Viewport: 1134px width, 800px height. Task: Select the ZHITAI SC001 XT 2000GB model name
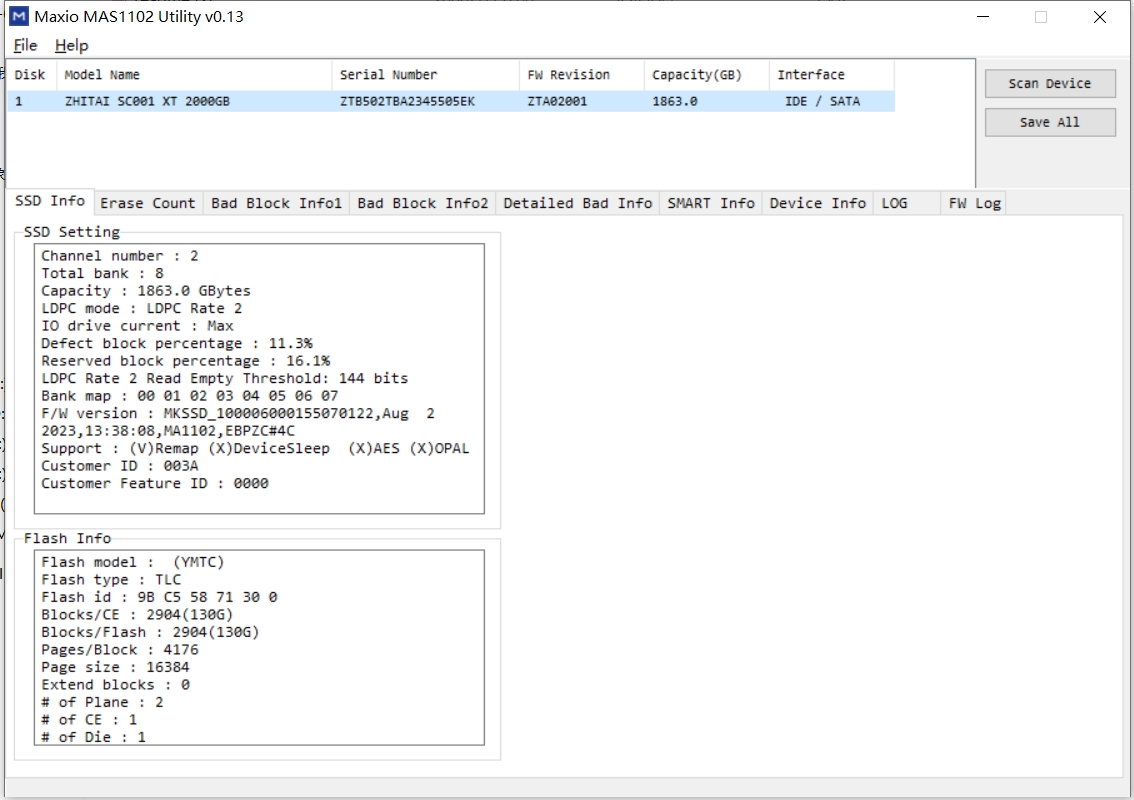coord(147,101)
